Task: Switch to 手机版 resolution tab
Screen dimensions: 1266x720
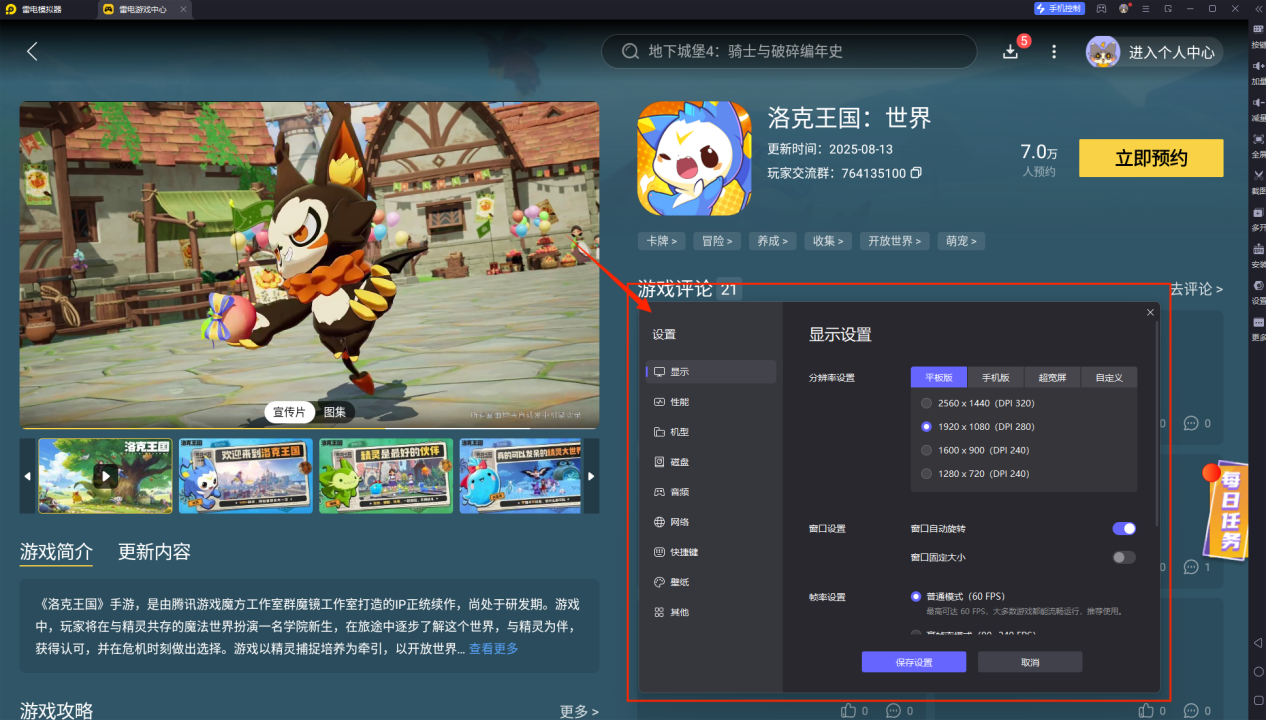Action: click(995, 378)
